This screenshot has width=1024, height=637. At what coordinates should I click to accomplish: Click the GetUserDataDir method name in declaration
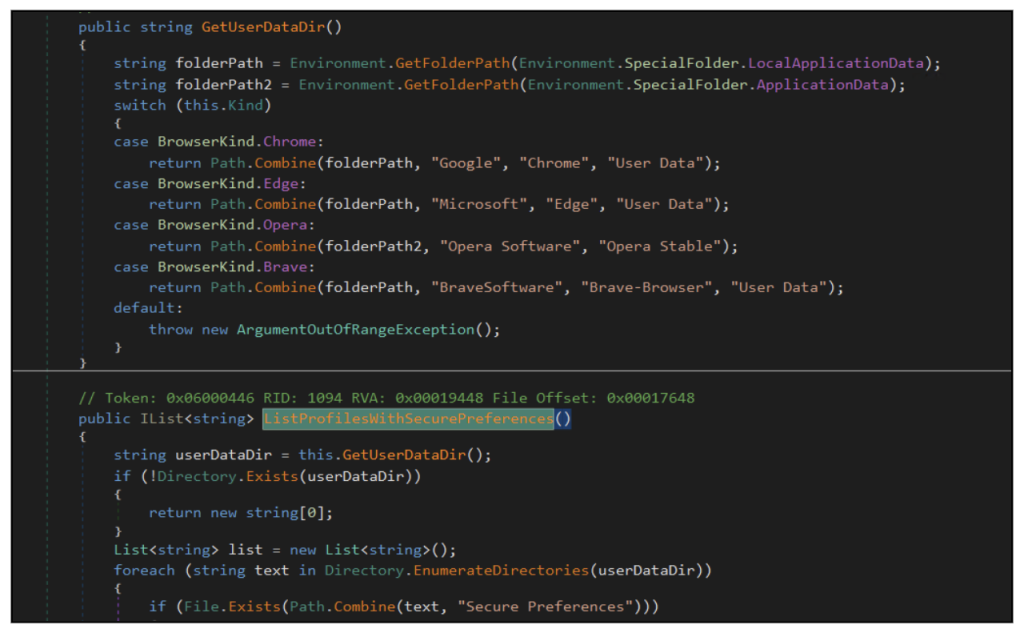(x=263, y=27)
